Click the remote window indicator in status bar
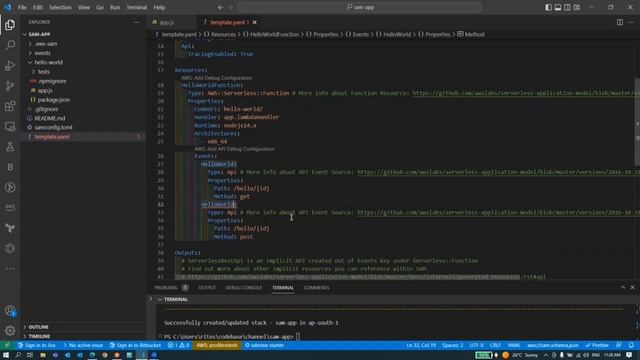The image size is (640, 360). (x=7, y=345)
